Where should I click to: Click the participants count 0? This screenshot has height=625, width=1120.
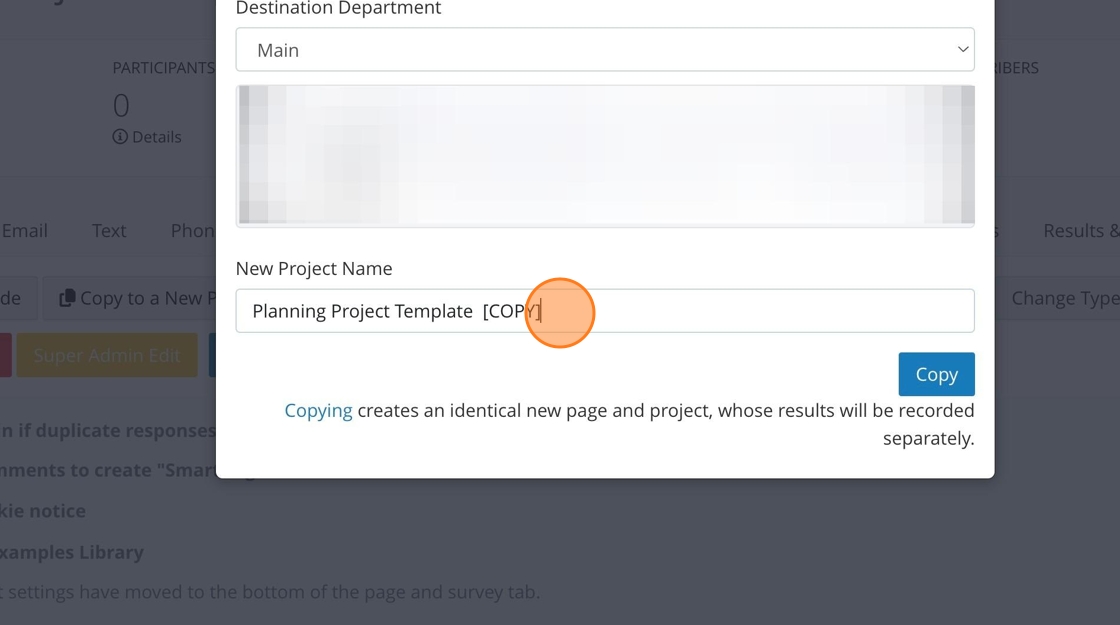tap(121, 105)
